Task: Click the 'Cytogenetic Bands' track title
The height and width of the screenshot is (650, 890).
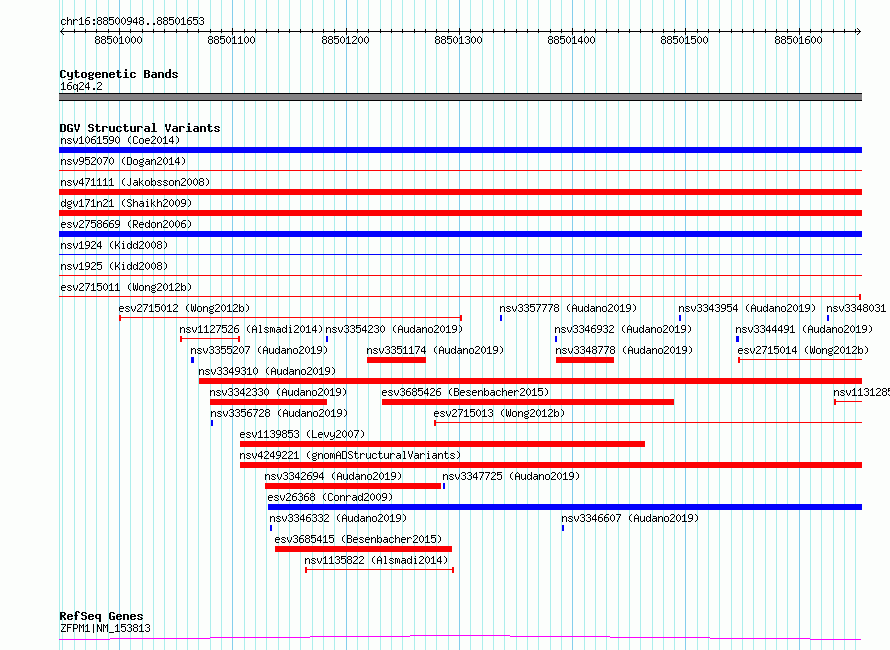Action: pyautogui.click(x=119, y=74)
